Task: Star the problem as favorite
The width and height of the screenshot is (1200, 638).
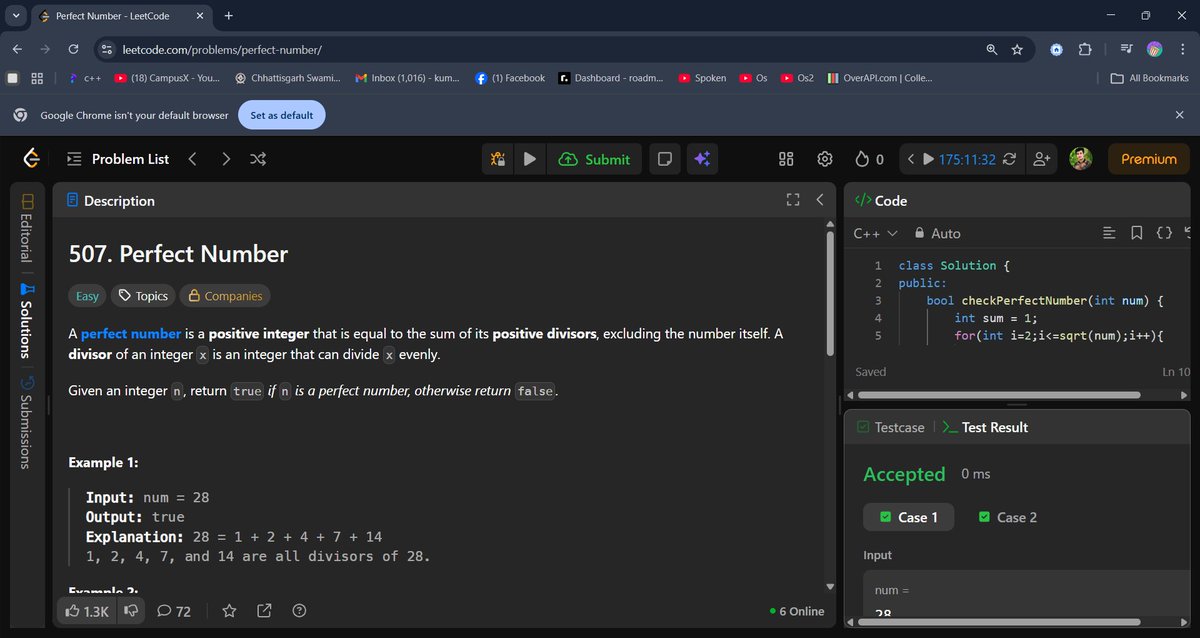Action: 229,610
